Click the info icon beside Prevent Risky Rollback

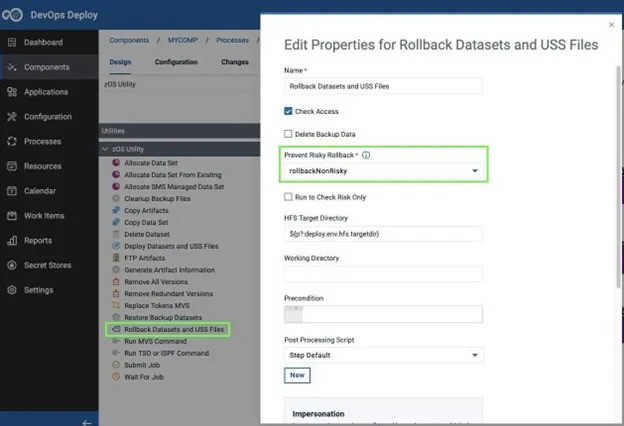(366, 156)
